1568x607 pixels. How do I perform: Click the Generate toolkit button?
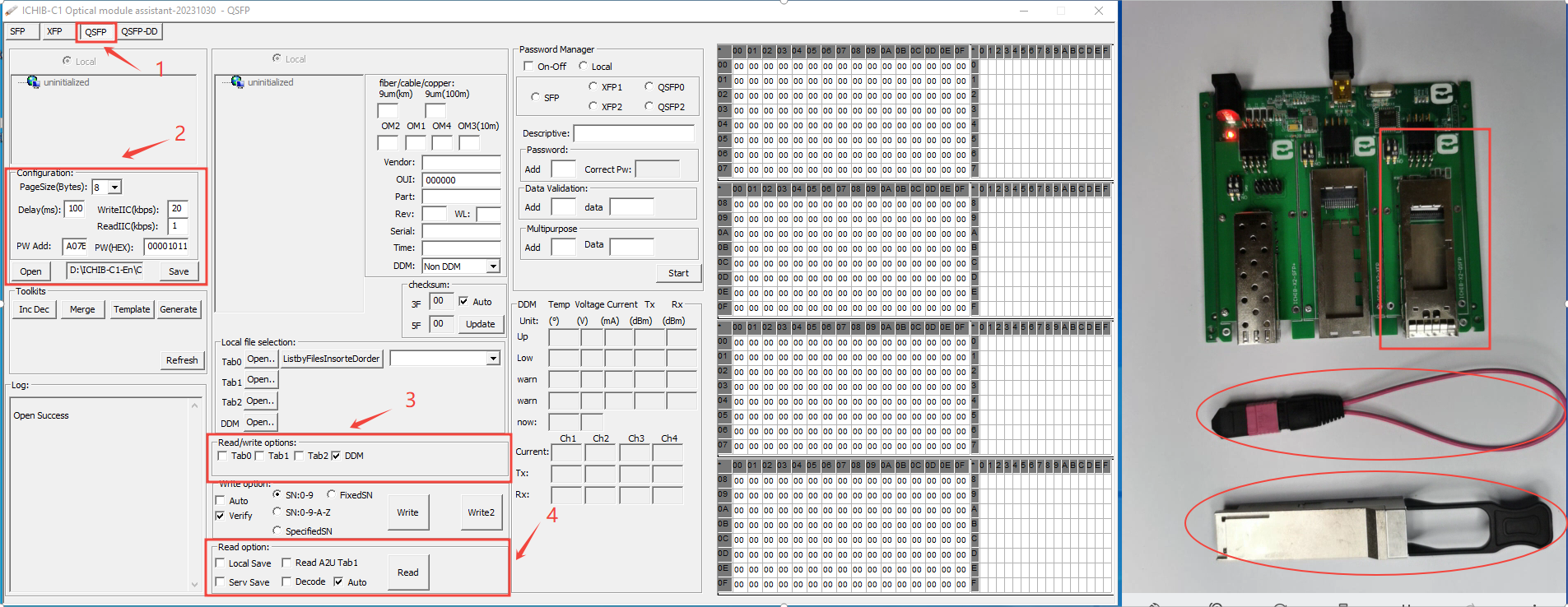(x=179, y=309)
